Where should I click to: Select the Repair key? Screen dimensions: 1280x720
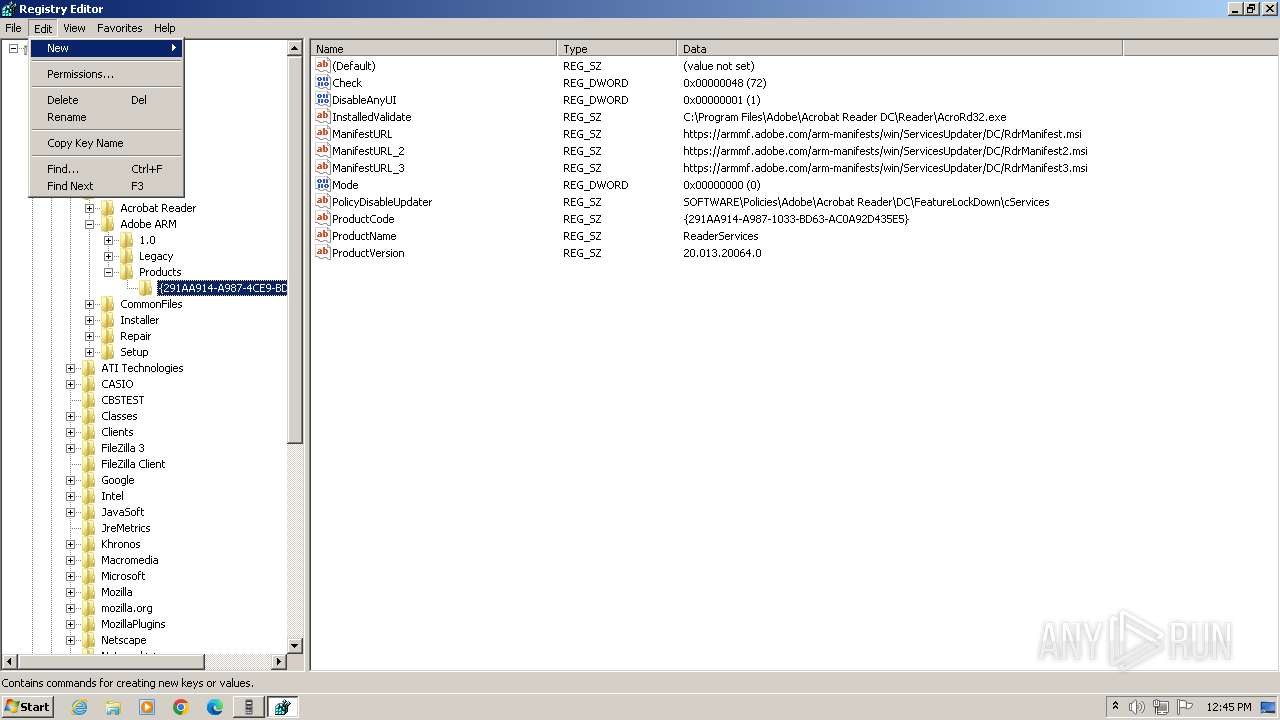tap(135, 336)
